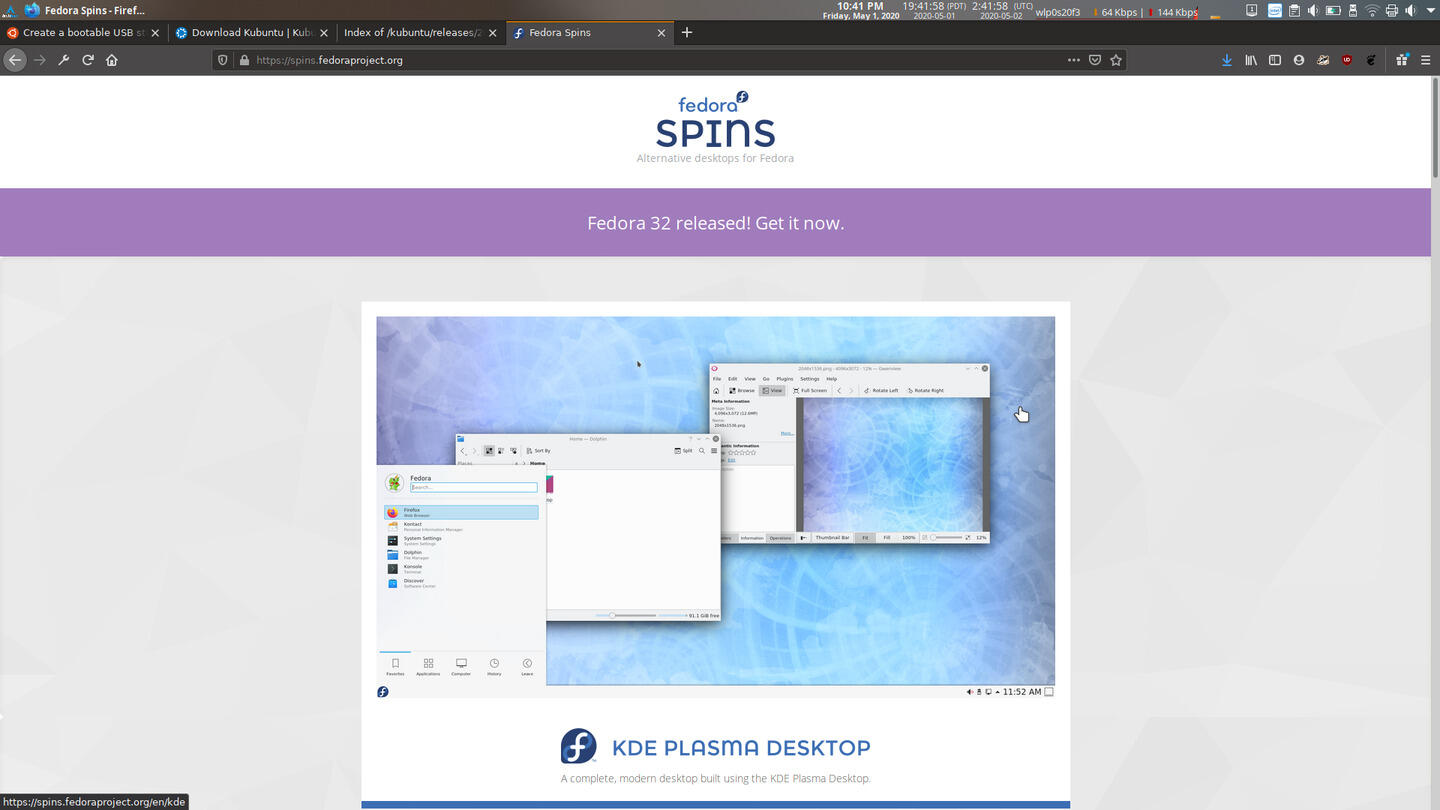Click the forward navigation arrow

pyautogui.click(x=40, y=60)
